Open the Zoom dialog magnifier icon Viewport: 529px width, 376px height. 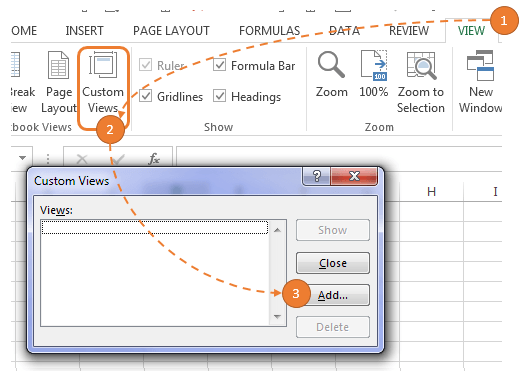[x=331, y=64]
